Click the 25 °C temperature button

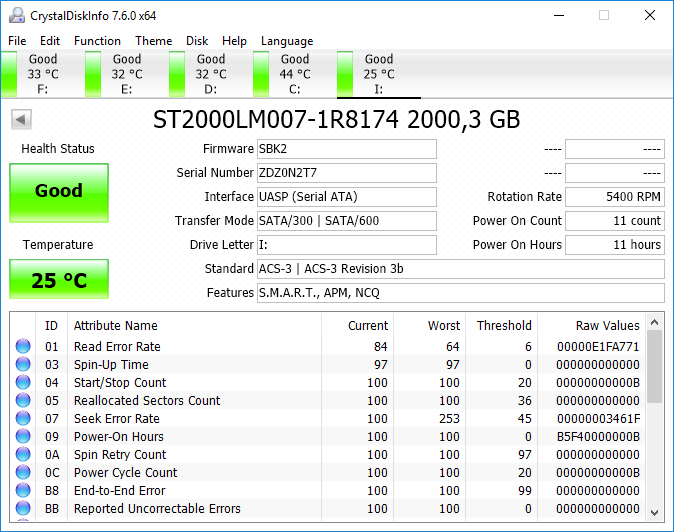(x=59, y=279)
